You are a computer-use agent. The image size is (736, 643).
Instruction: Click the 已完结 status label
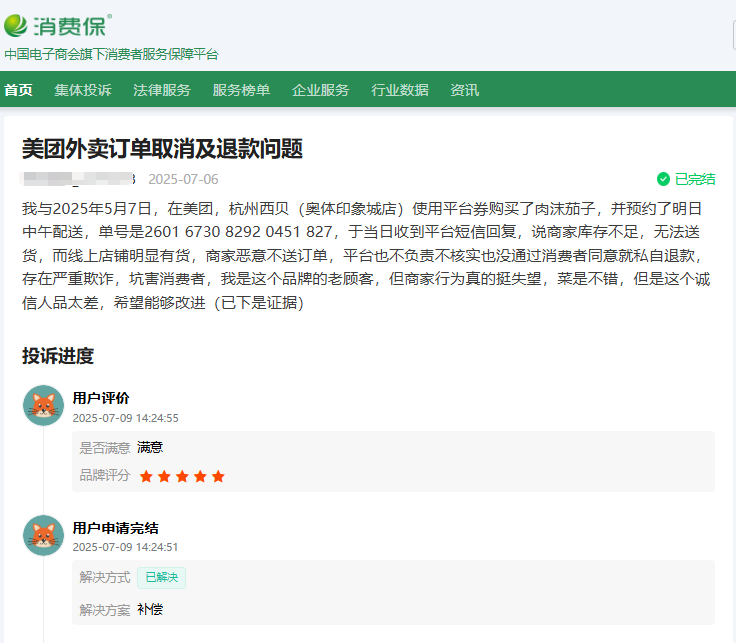click(695, 179)
